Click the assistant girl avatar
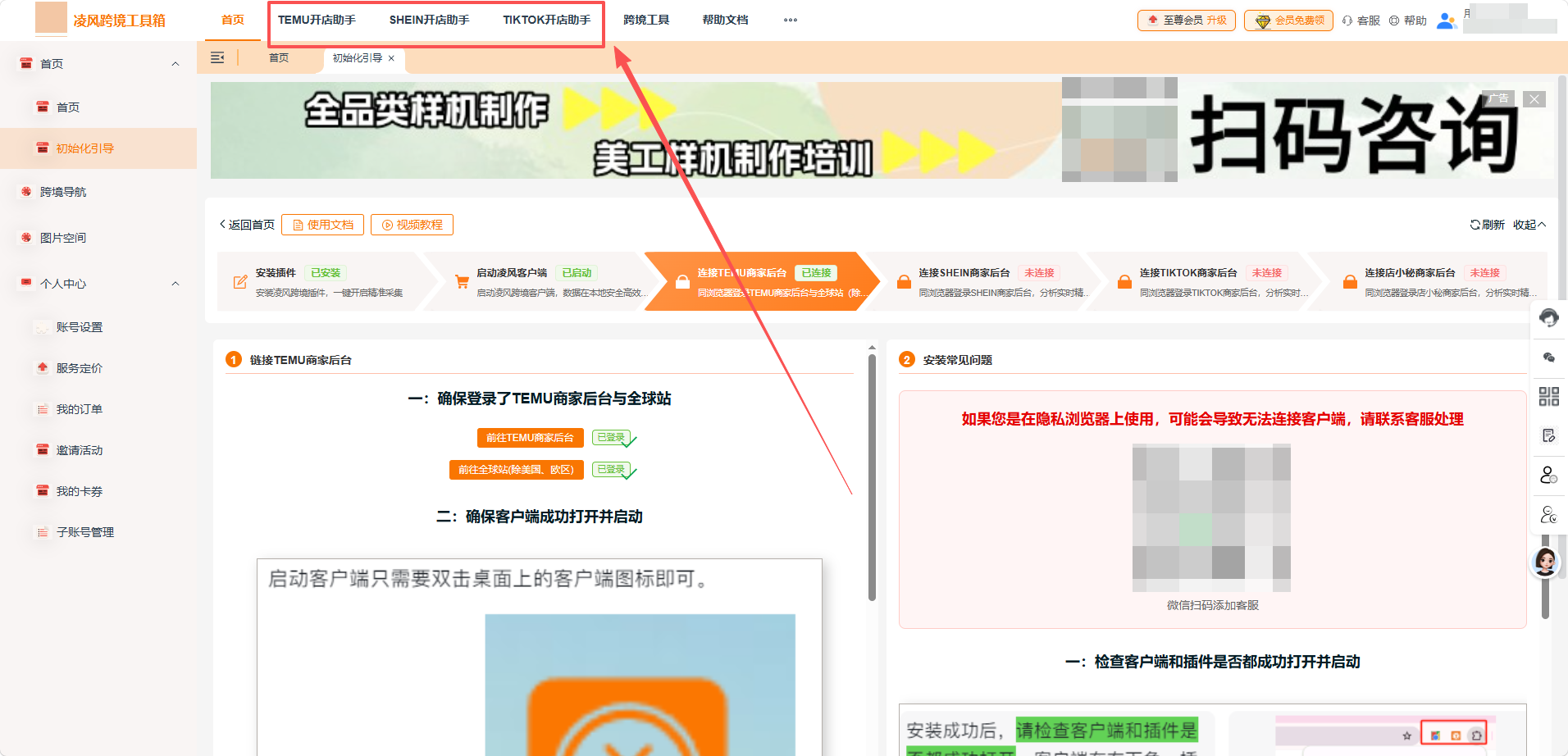Screen dimensions: 1568x756 (x=1546, y=562)
